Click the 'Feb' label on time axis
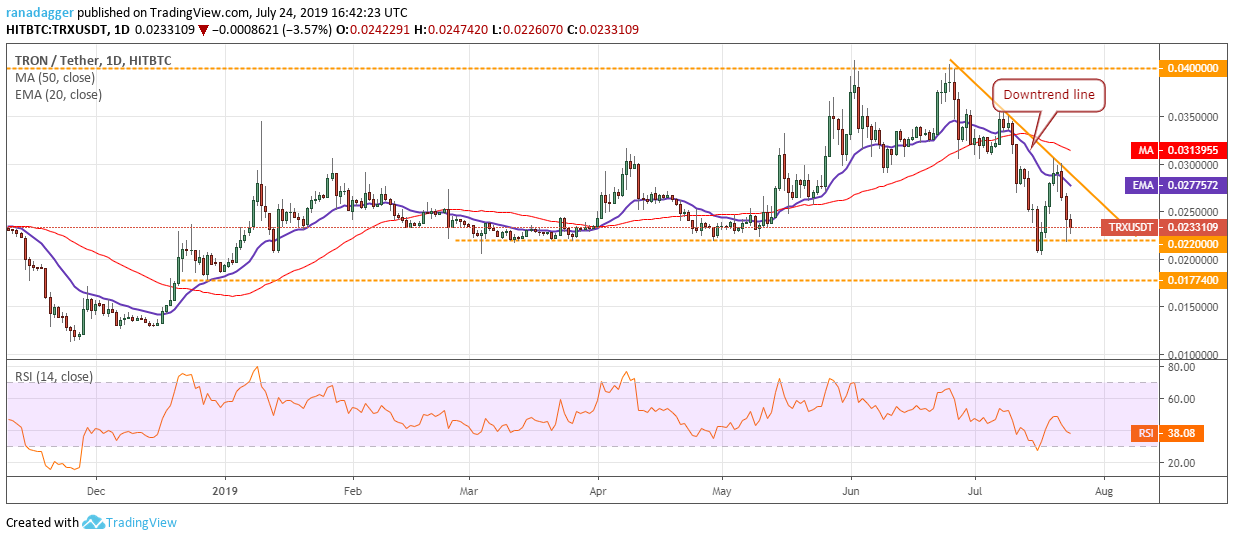The image size is (1234, 540). point(351,492)
